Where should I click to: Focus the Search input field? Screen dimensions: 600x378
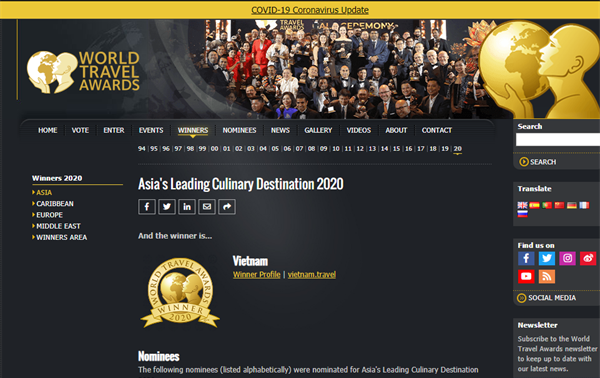(x=558, y=140)
